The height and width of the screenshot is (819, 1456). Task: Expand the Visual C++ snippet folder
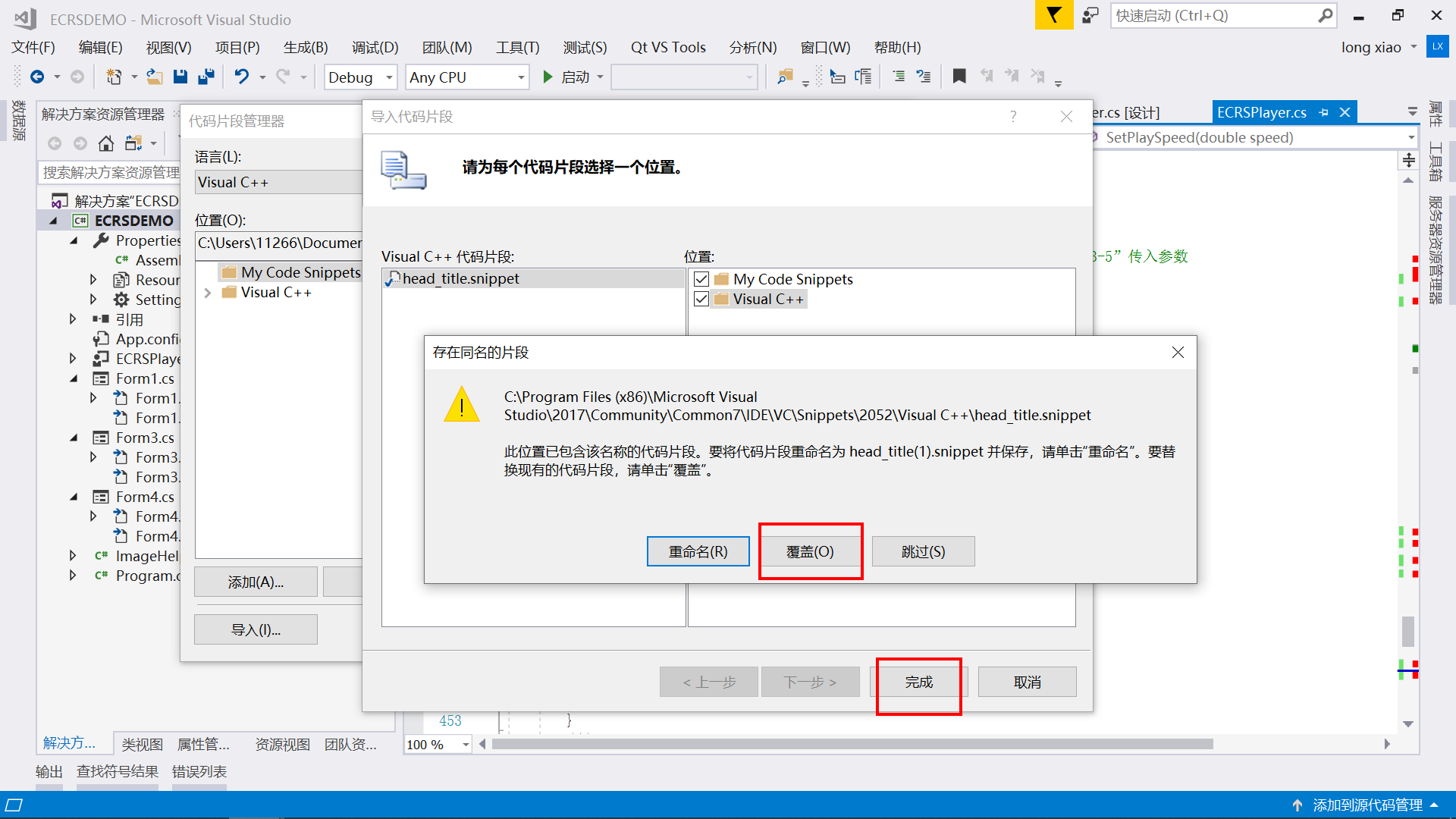[x=208, y=293]
